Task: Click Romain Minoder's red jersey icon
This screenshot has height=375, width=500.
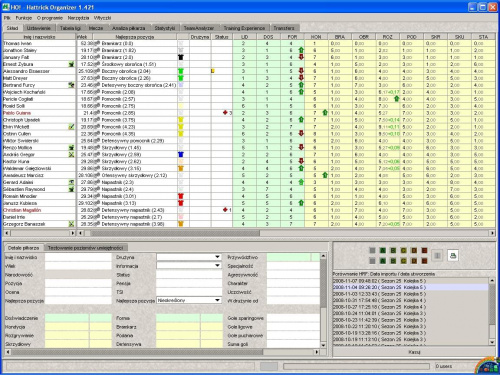Action: 181,196
